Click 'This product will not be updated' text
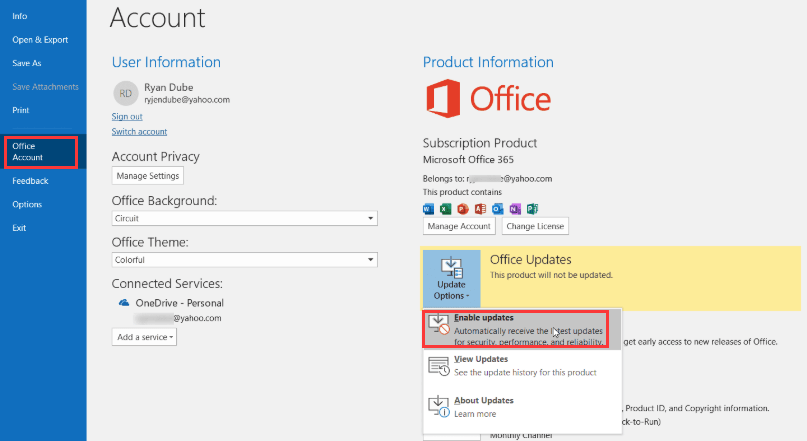Screen dimensions: 807x441 click(551, 275)
